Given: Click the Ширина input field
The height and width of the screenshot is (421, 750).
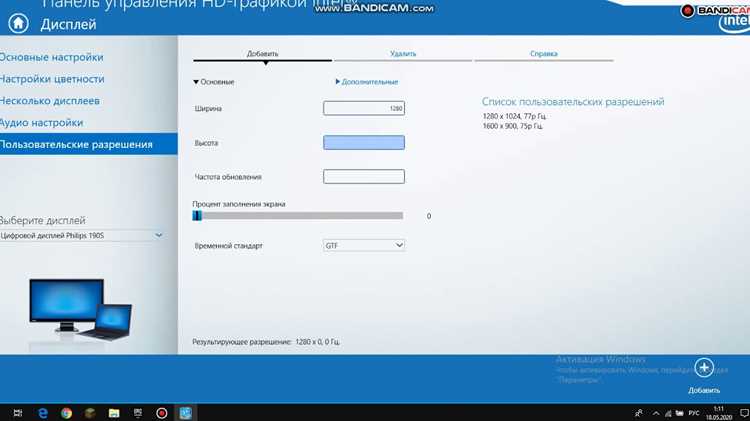Looking at the screenshot, I should [364, 108].
